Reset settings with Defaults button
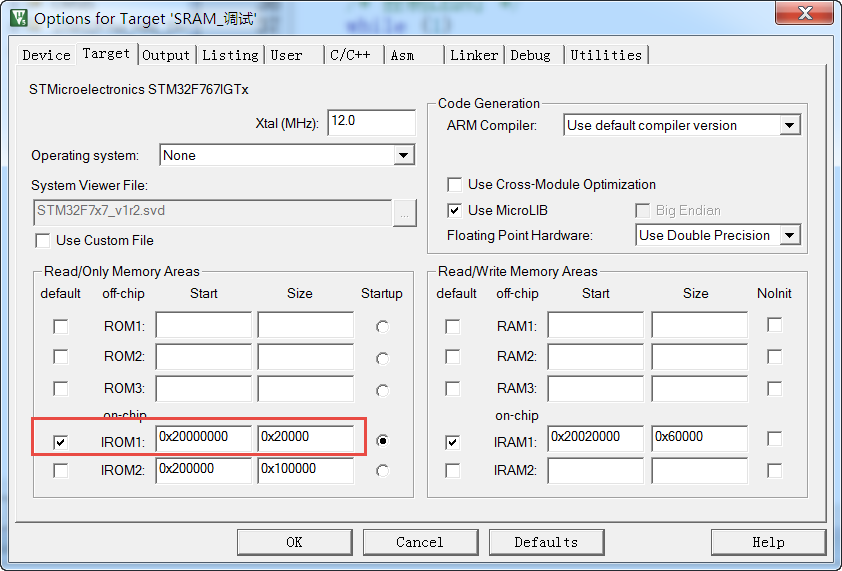This screenshot has width=842, height=571. coord(547,543)
